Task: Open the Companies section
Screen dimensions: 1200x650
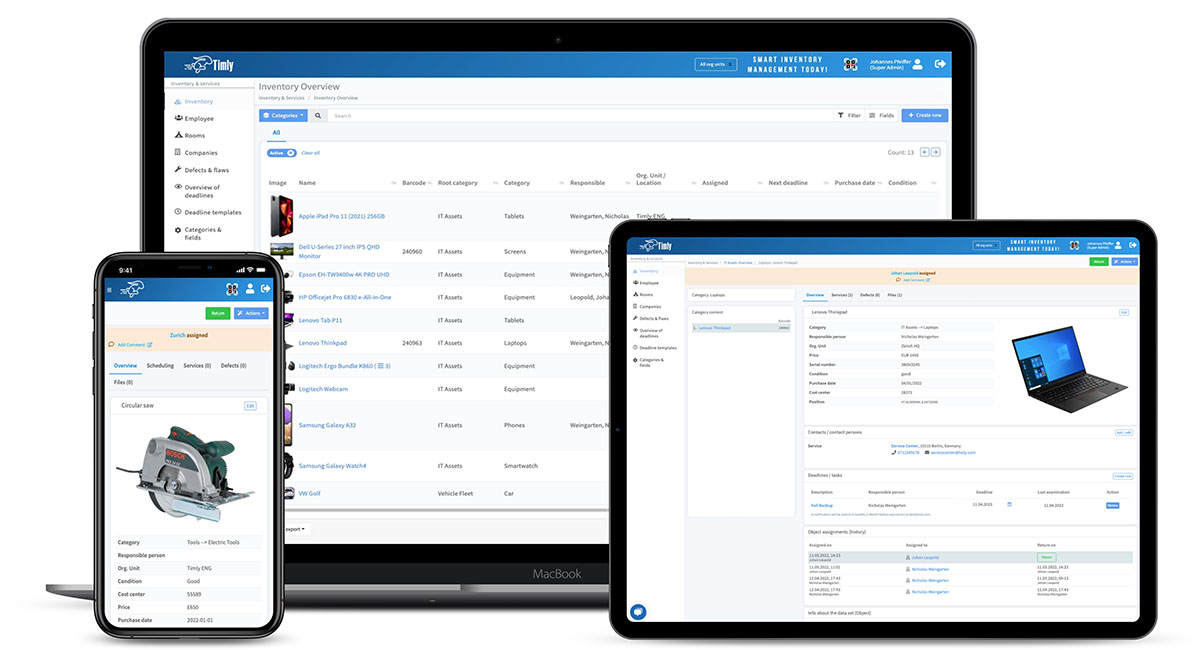Action: [x=201, y=153]
